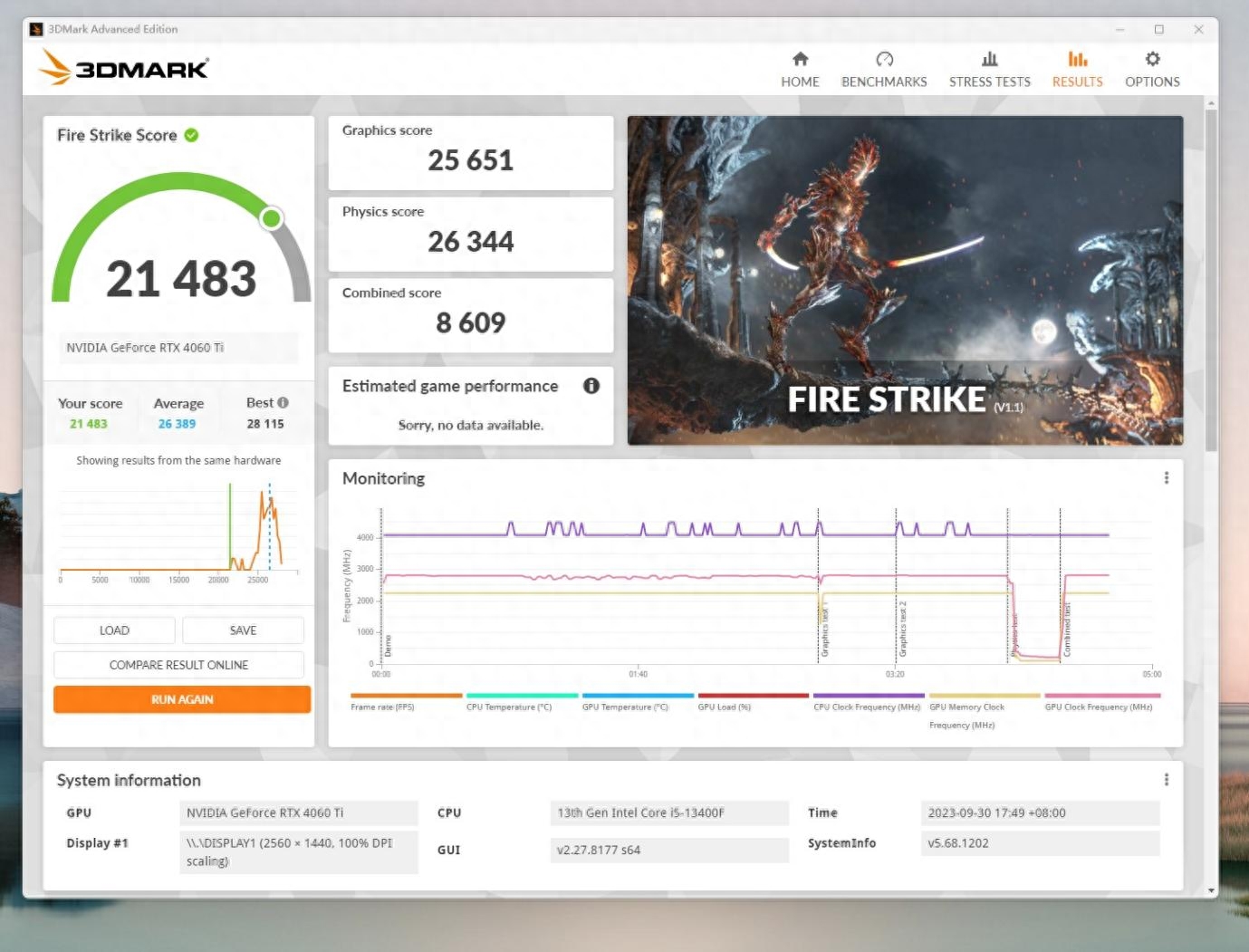Screen dimensions: 1249x952
Task: Click COMPARE RESULT ONLINE
Action: [178, 665]
